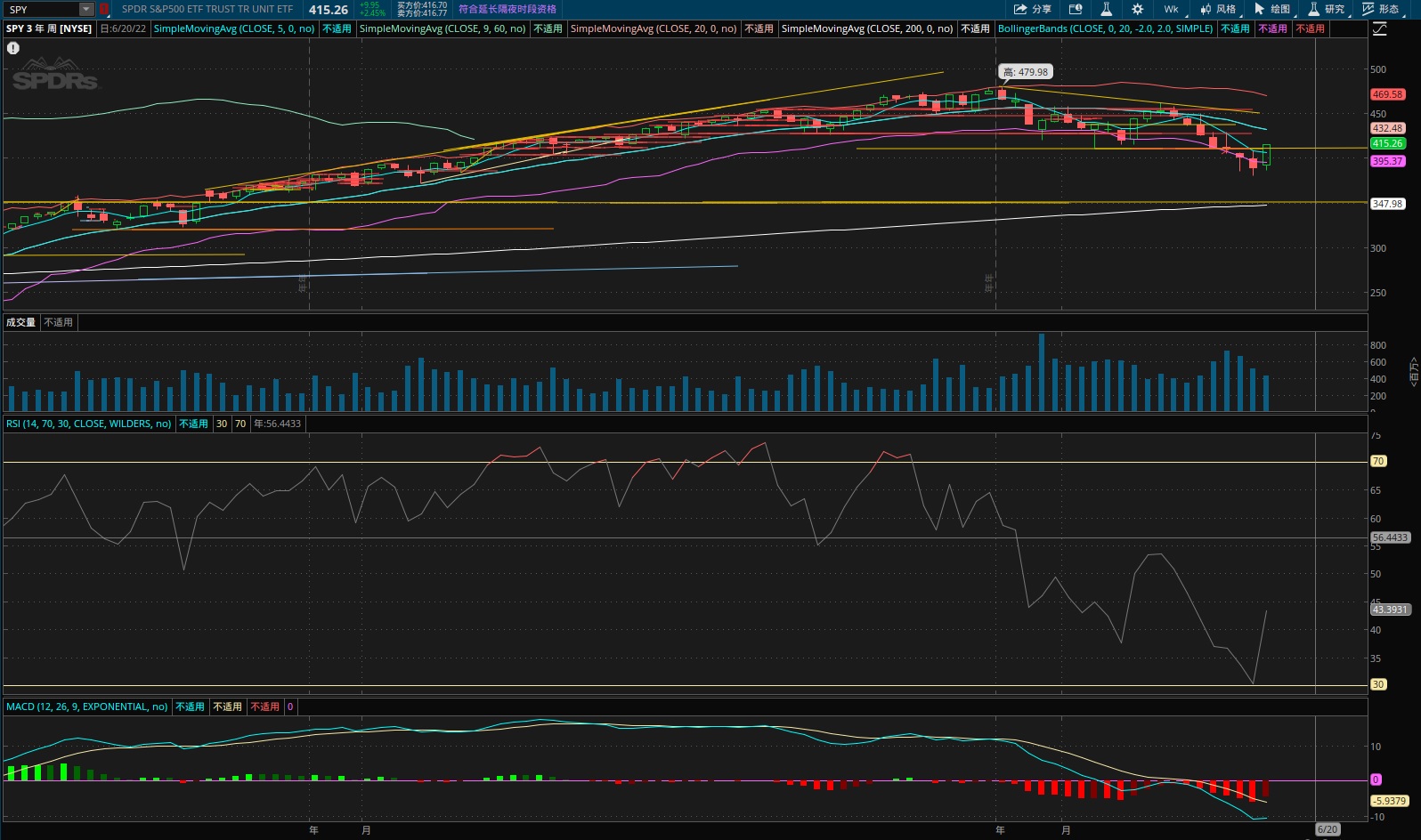
Task: Click the 6/20 date marker on time axis
Action: pos(1327,829)
